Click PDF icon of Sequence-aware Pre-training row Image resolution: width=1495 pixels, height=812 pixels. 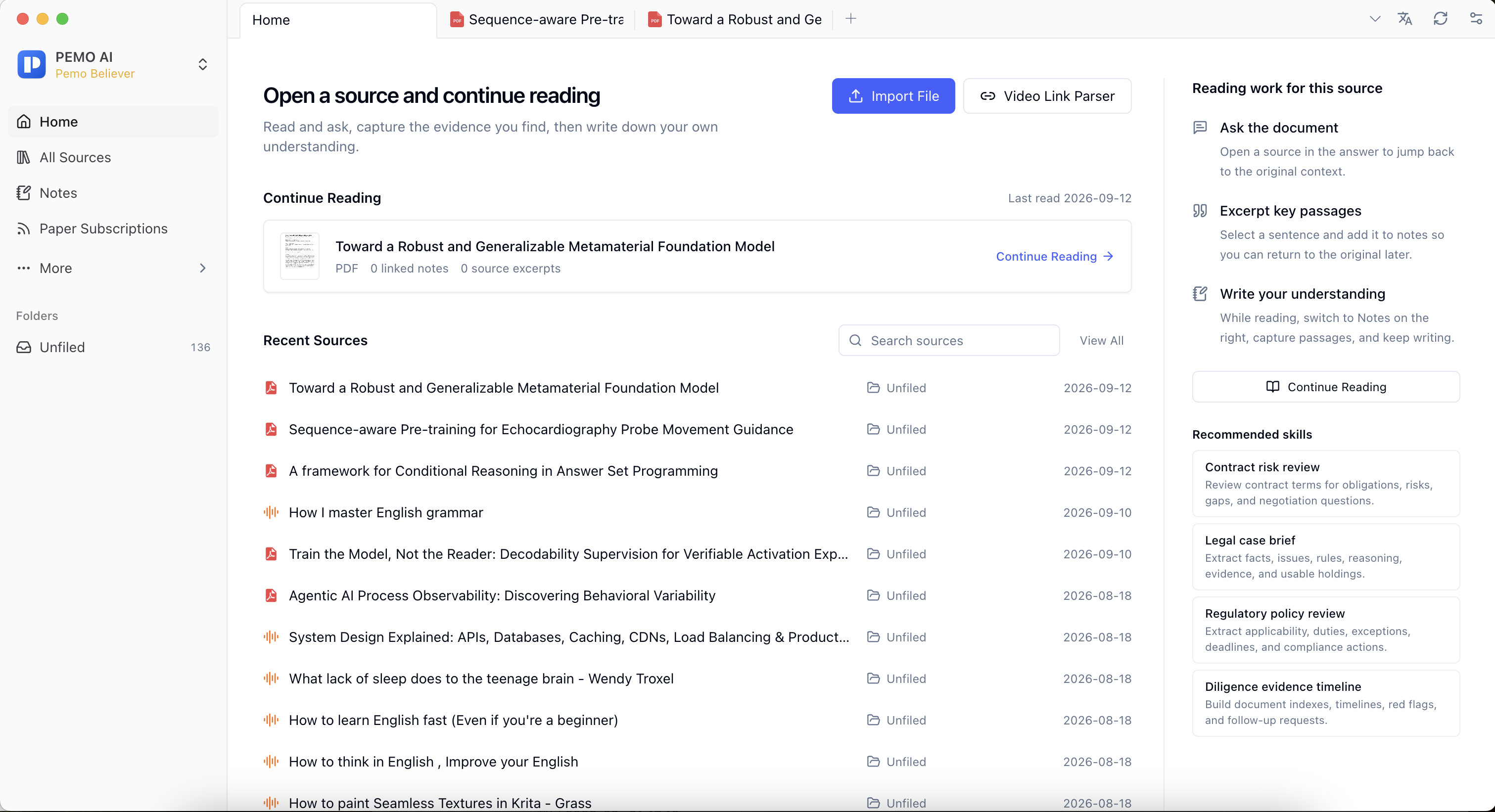click(271, 429)
